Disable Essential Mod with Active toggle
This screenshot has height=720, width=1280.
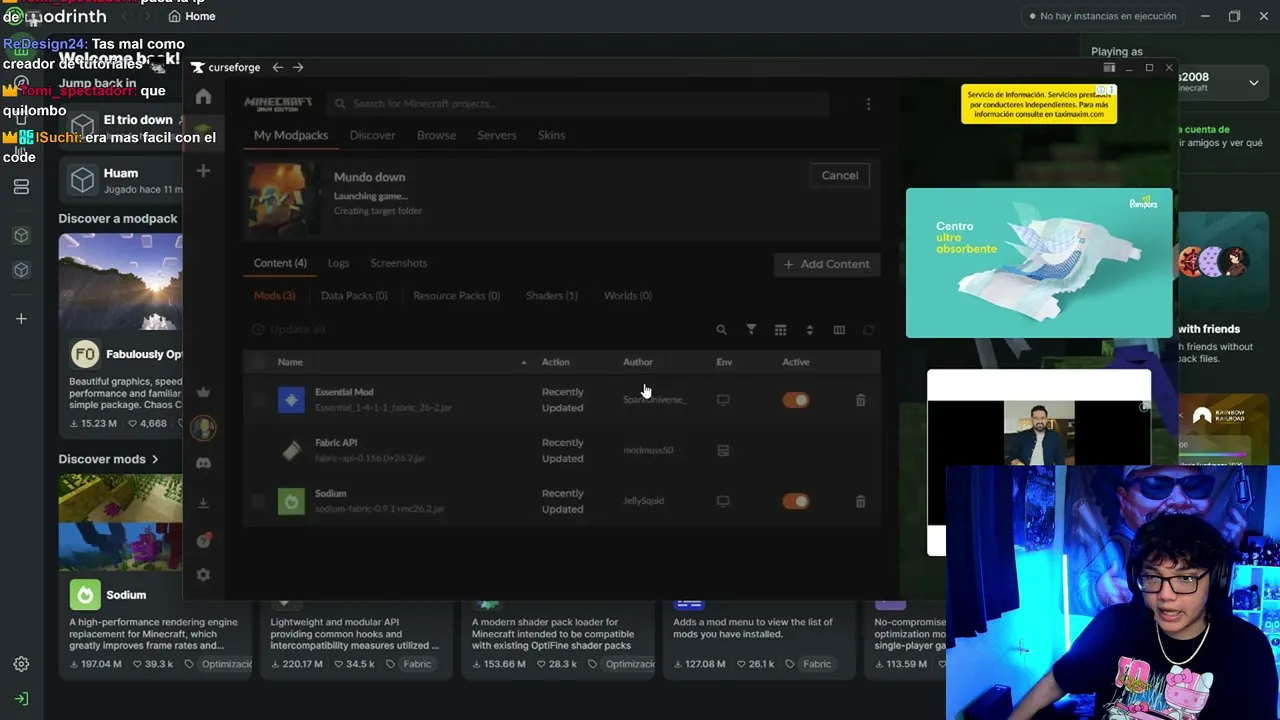point(796,400)
